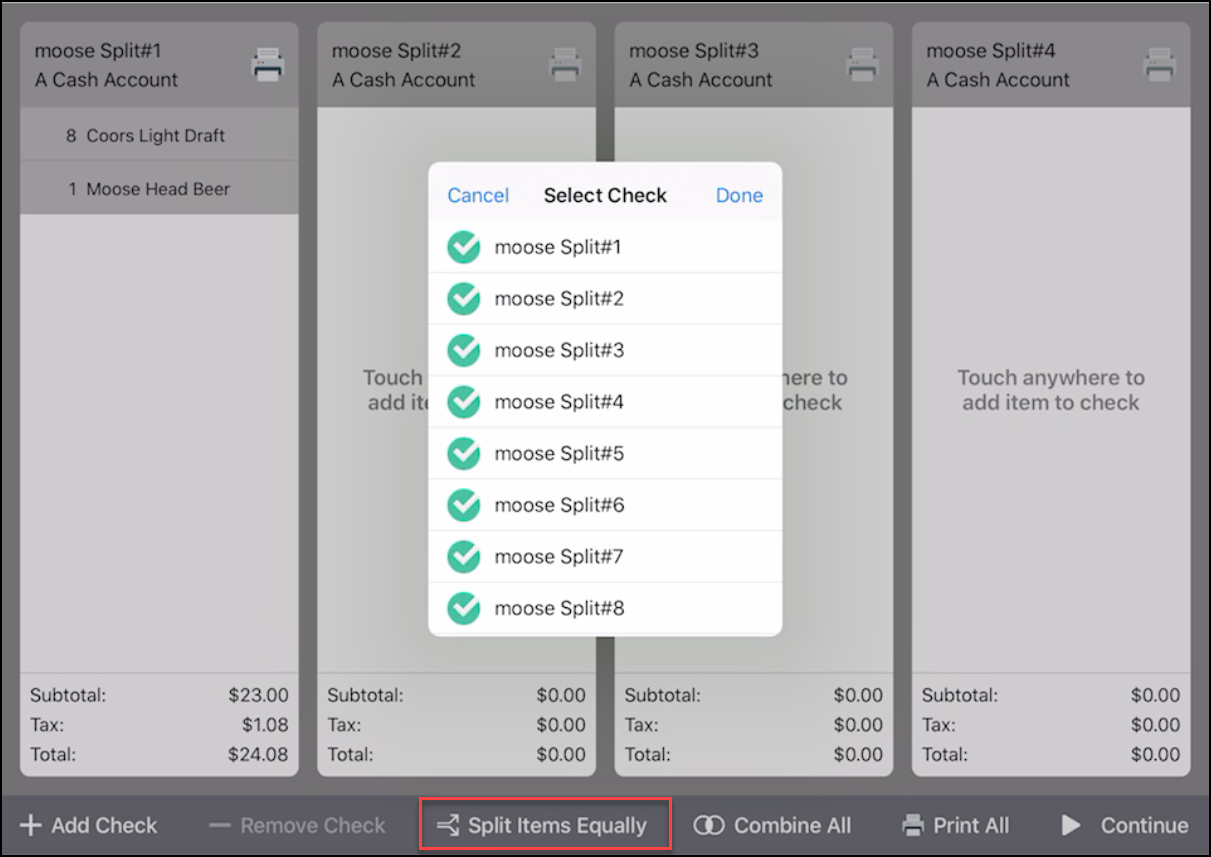This screenshot has width=1211, height=857.
Task: Deselect moose Split#5 checkmark
Action: coord(464,454)
